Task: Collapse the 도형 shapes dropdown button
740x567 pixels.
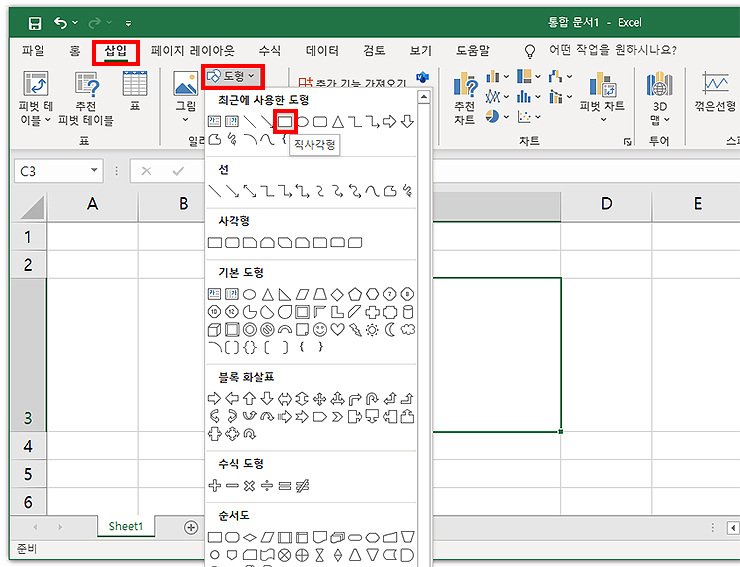Action: (x=233, y=76)
